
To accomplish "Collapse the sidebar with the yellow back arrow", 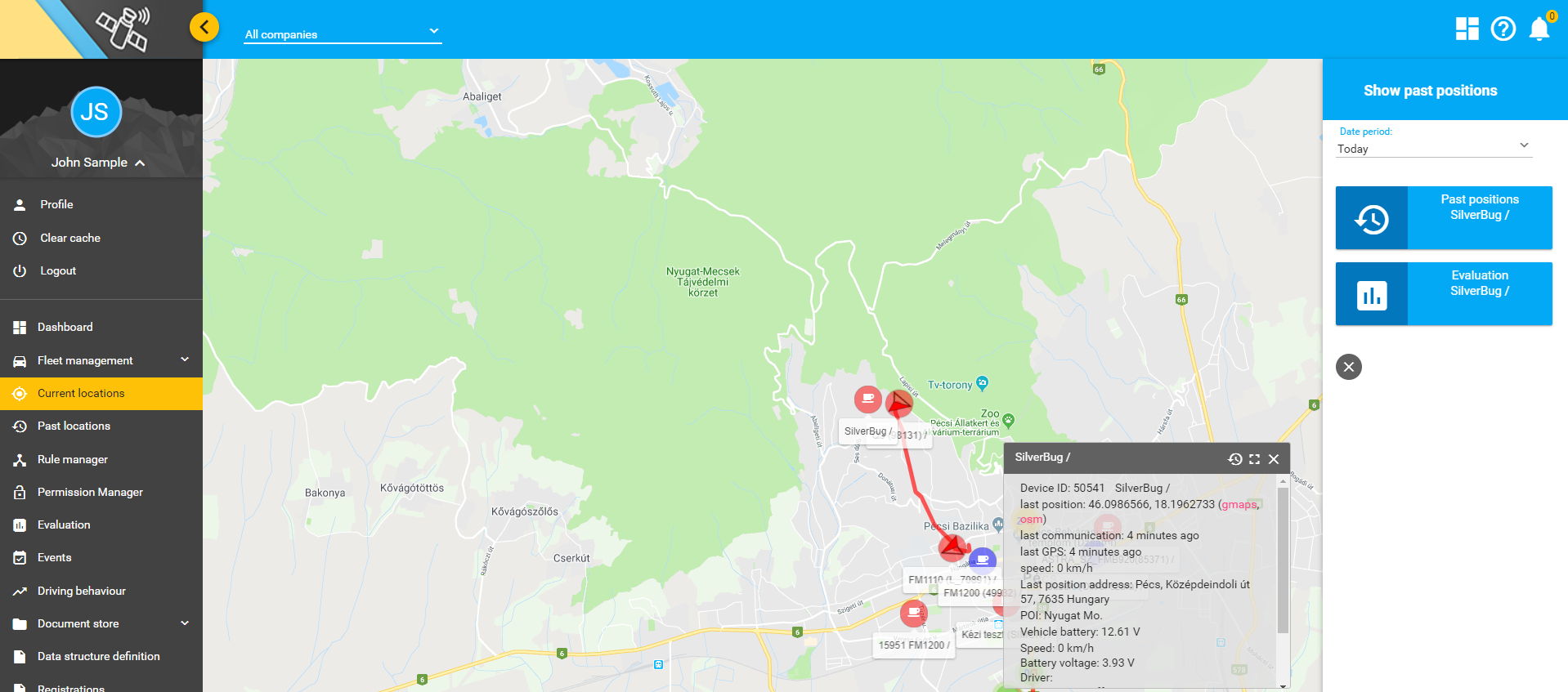I will (204, 27).
